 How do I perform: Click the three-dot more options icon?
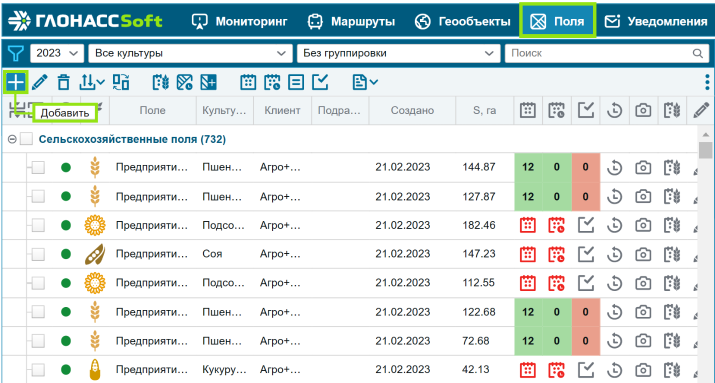707,82
